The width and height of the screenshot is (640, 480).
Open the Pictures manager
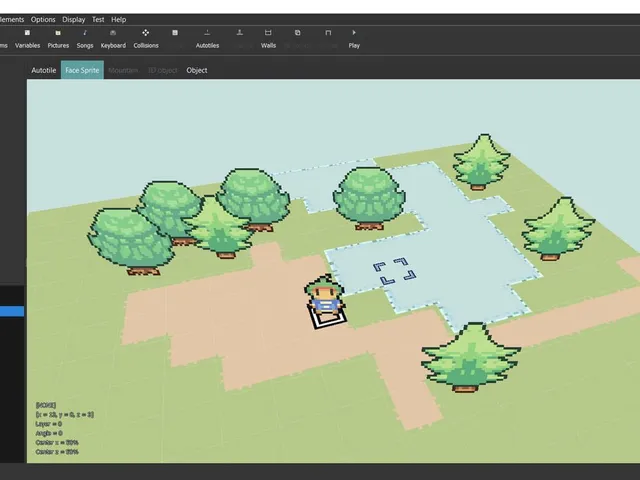pyautogui.click(x=58, y=39)
